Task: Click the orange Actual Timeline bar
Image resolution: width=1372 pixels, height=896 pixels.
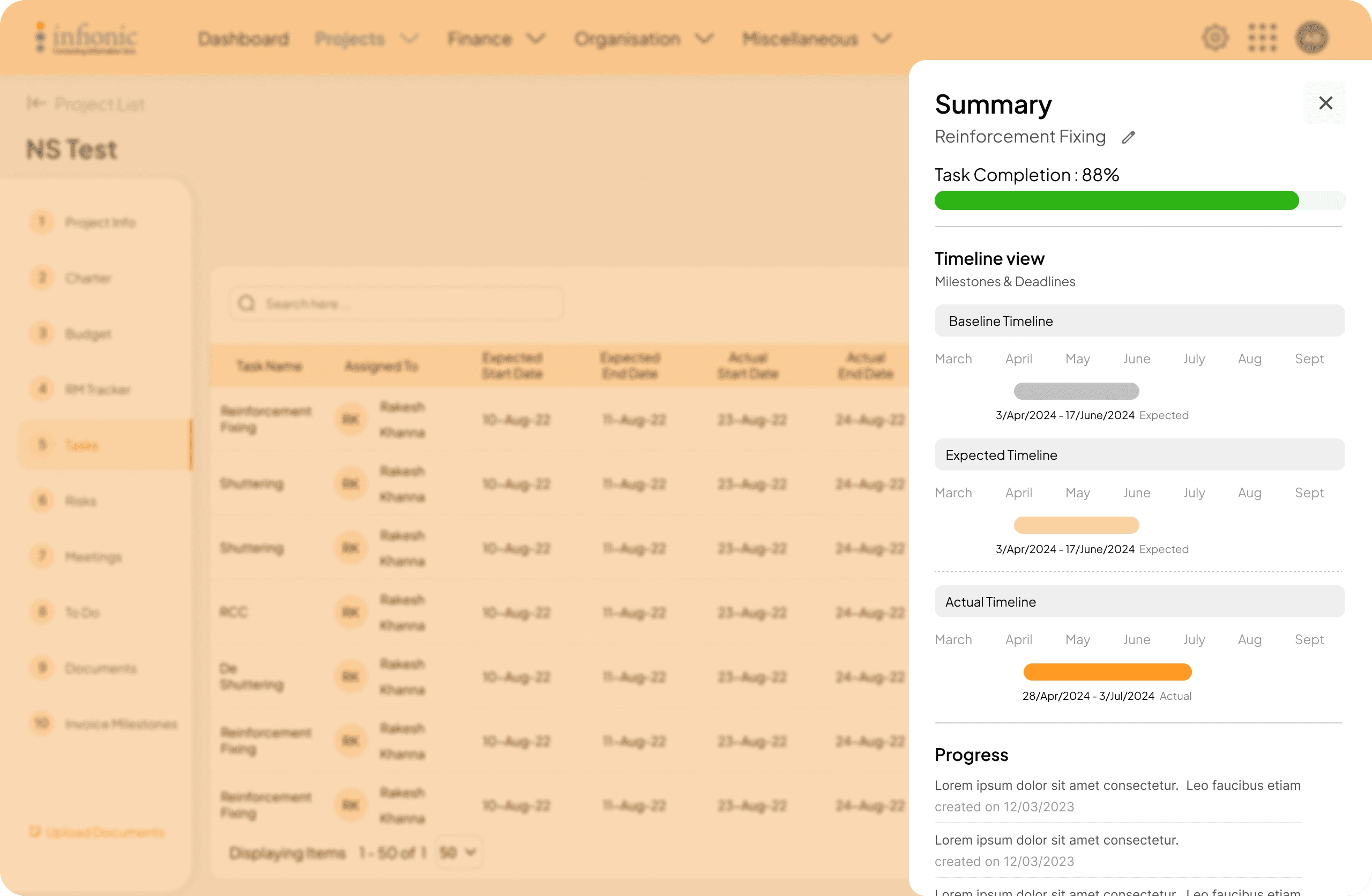Action: pyautogui.click(x=1107, y=671)
